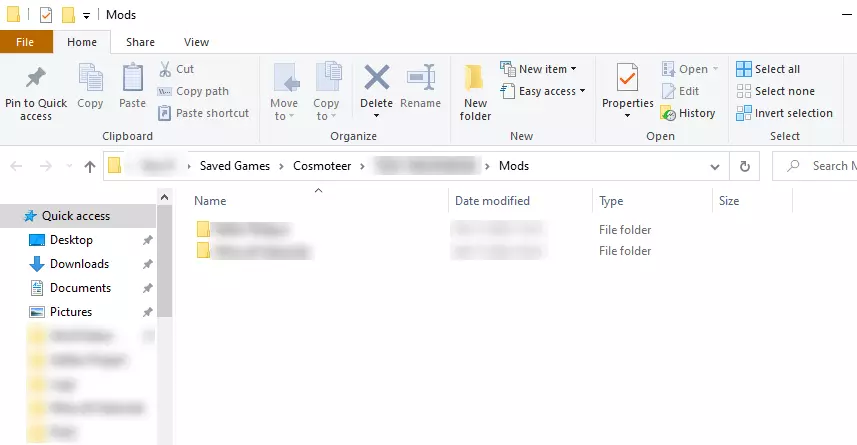Choose Select all in the ribbon

point(768,69)
